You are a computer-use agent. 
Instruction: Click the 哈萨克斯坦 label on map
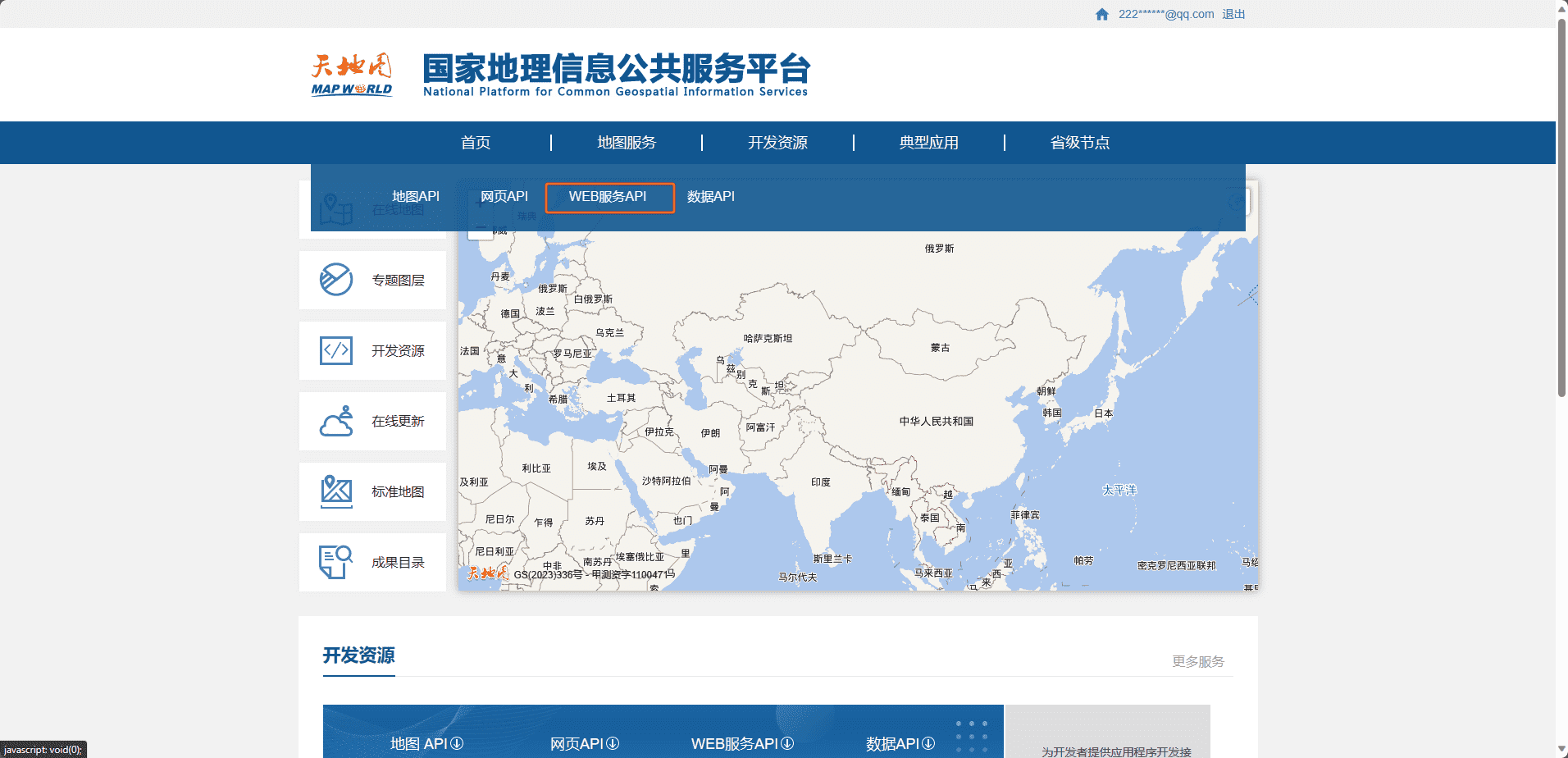coord(768,338)
